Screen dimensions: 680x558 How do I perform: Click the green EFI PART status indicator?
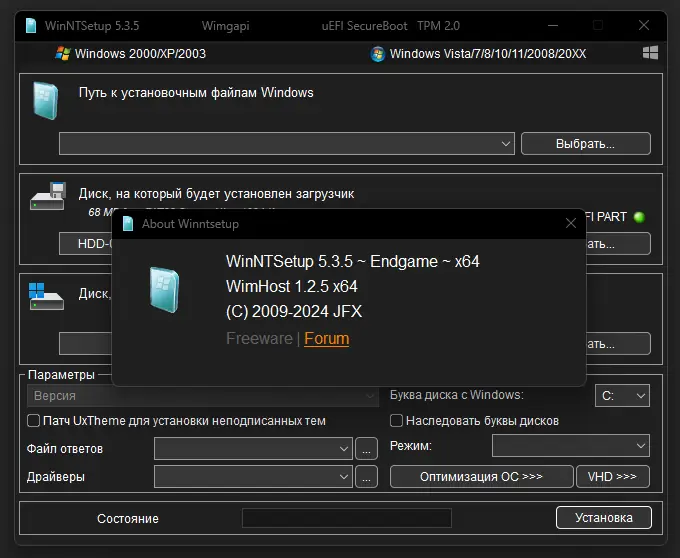coord(639,217)
